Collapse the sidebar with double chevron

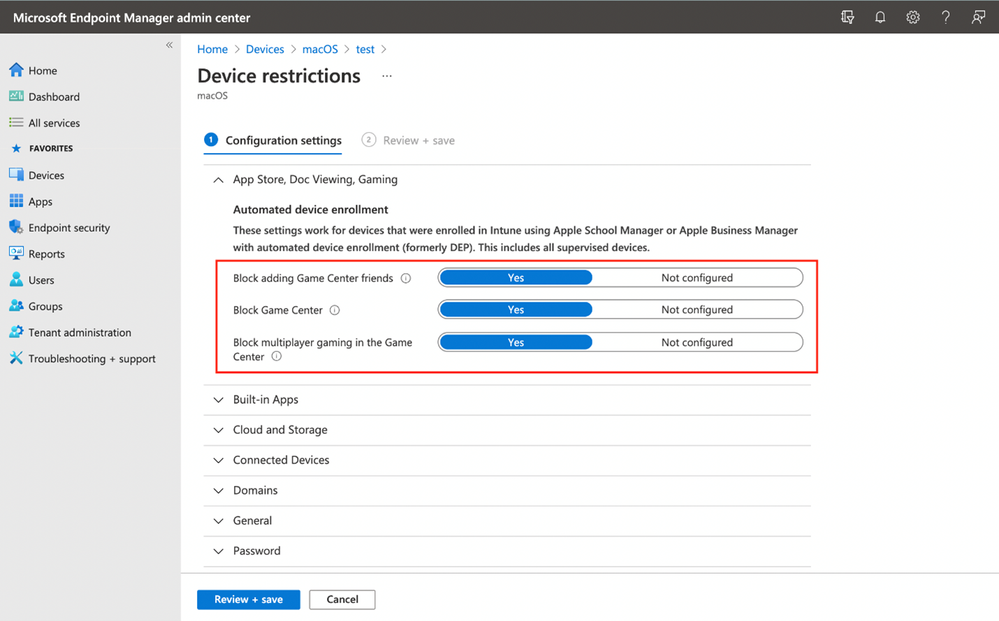[169, 45]
